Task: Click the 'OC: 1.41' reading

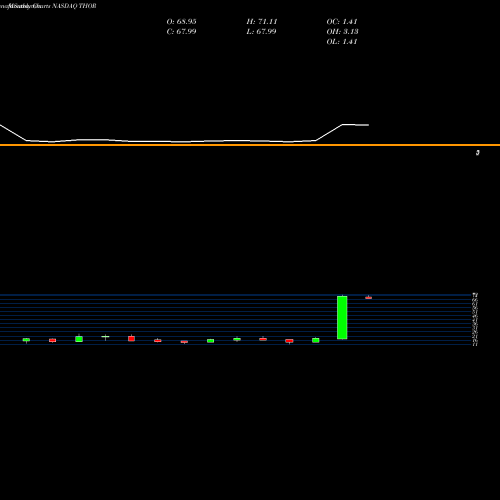Action: click(342, 22)
